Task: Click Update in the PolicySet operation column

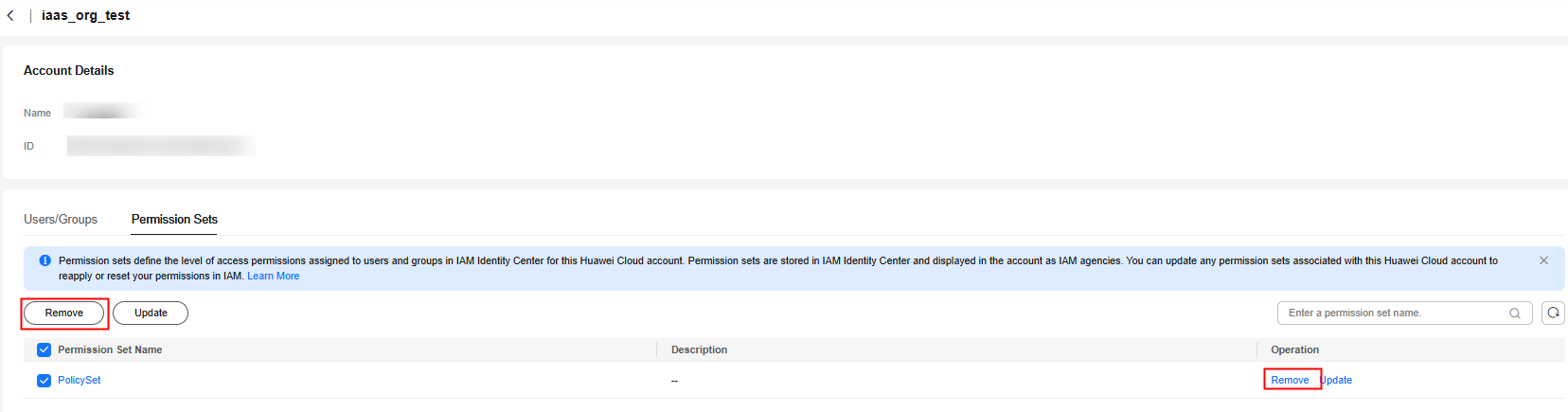Action: coord(1337,380)
